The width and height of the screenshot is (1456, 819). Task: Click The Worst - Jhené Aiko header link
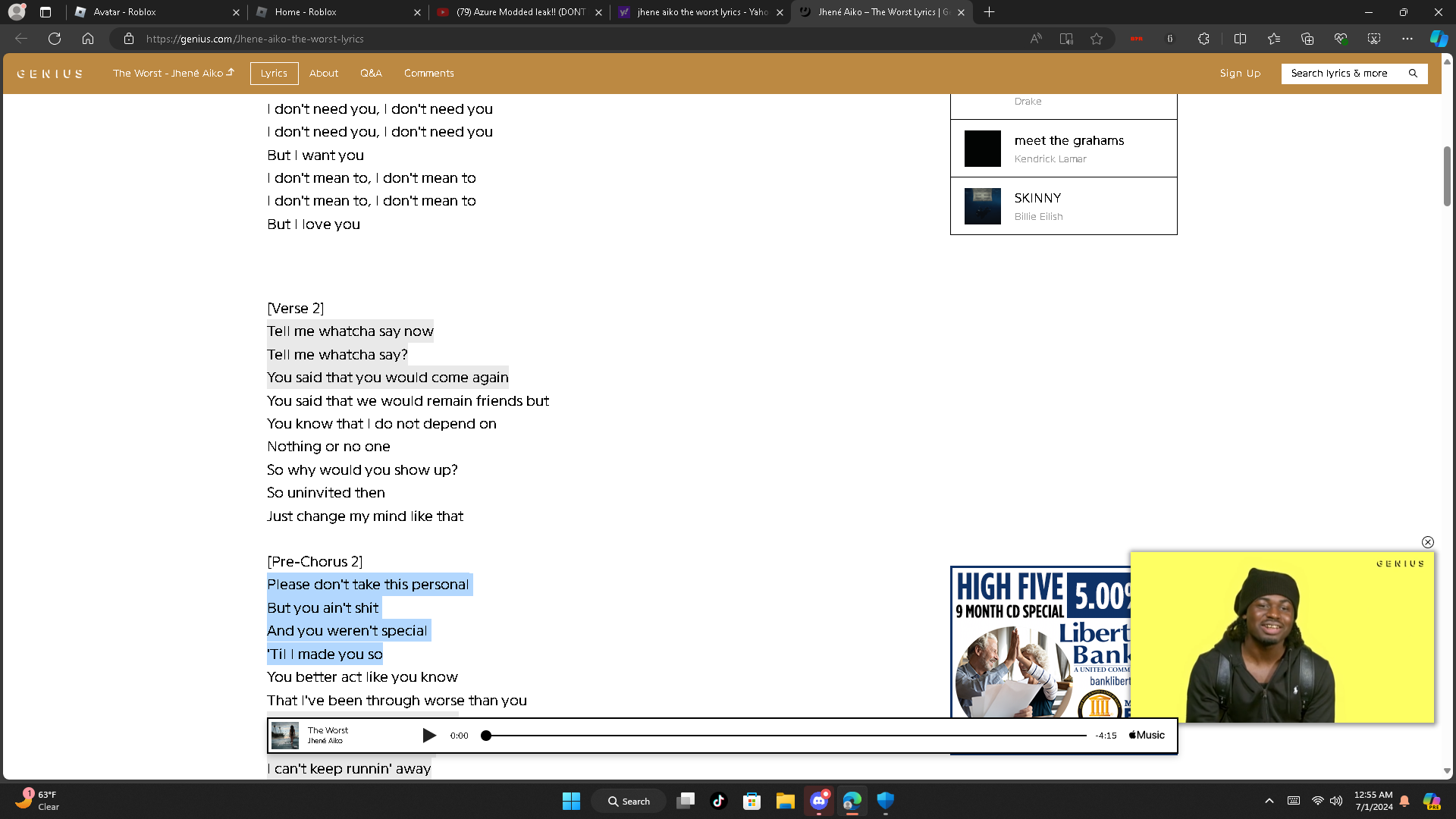click(x=174, y=74)
